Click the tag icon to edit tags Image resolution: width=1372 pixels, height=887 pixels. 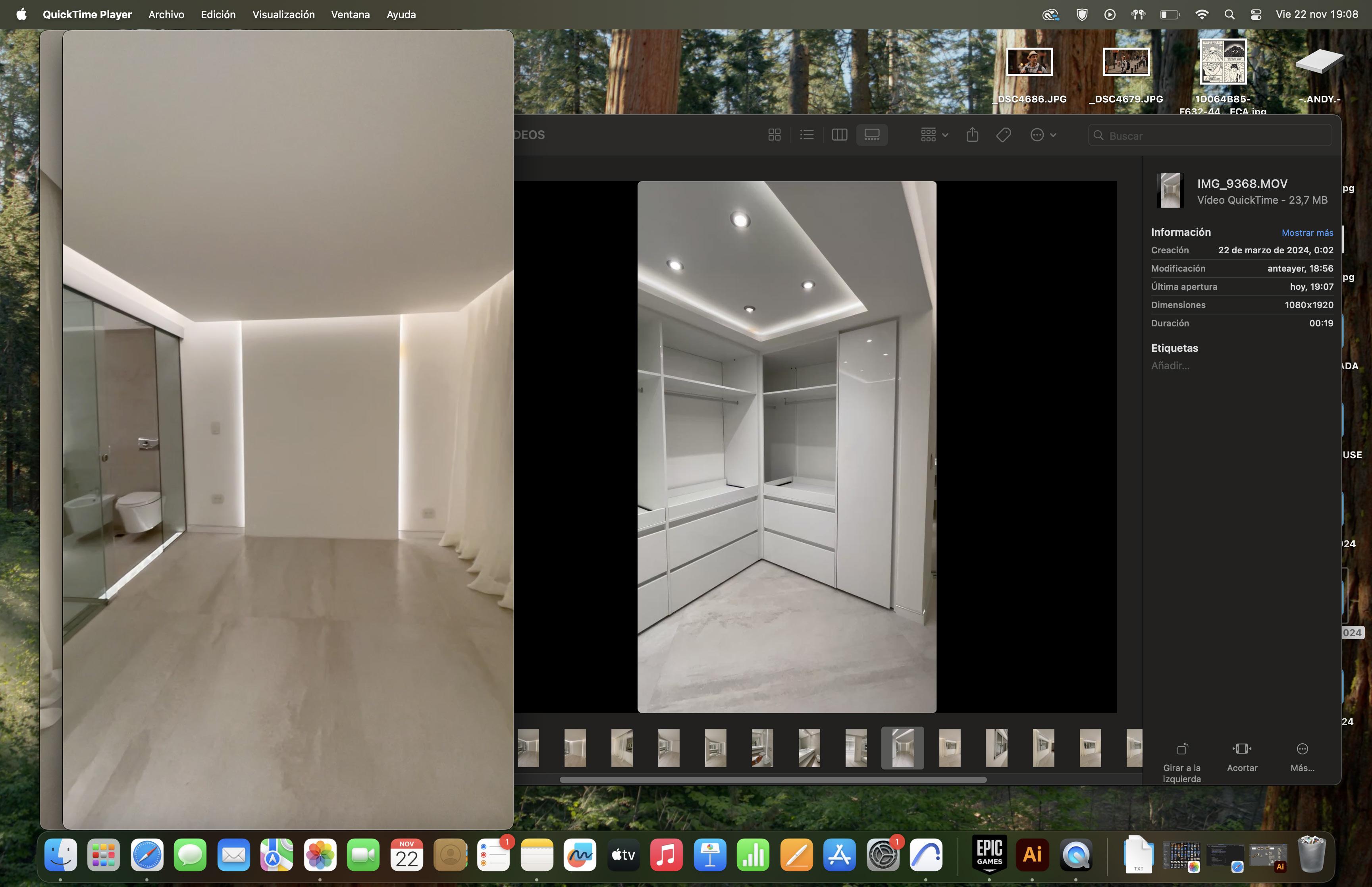click(x=1004, y=135)
